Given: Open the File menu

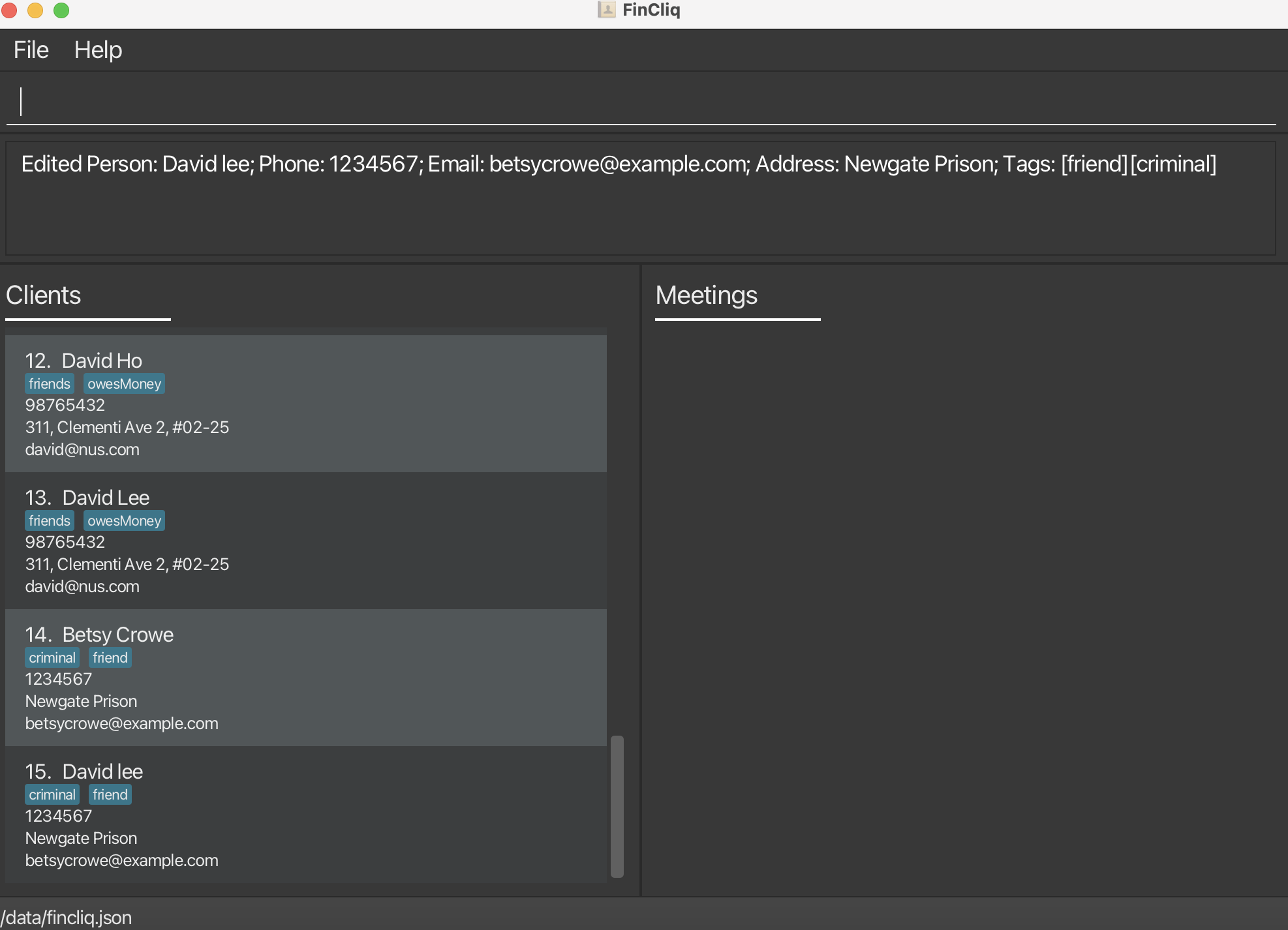Looking at the screenshot, I should (x=31, y=50).
